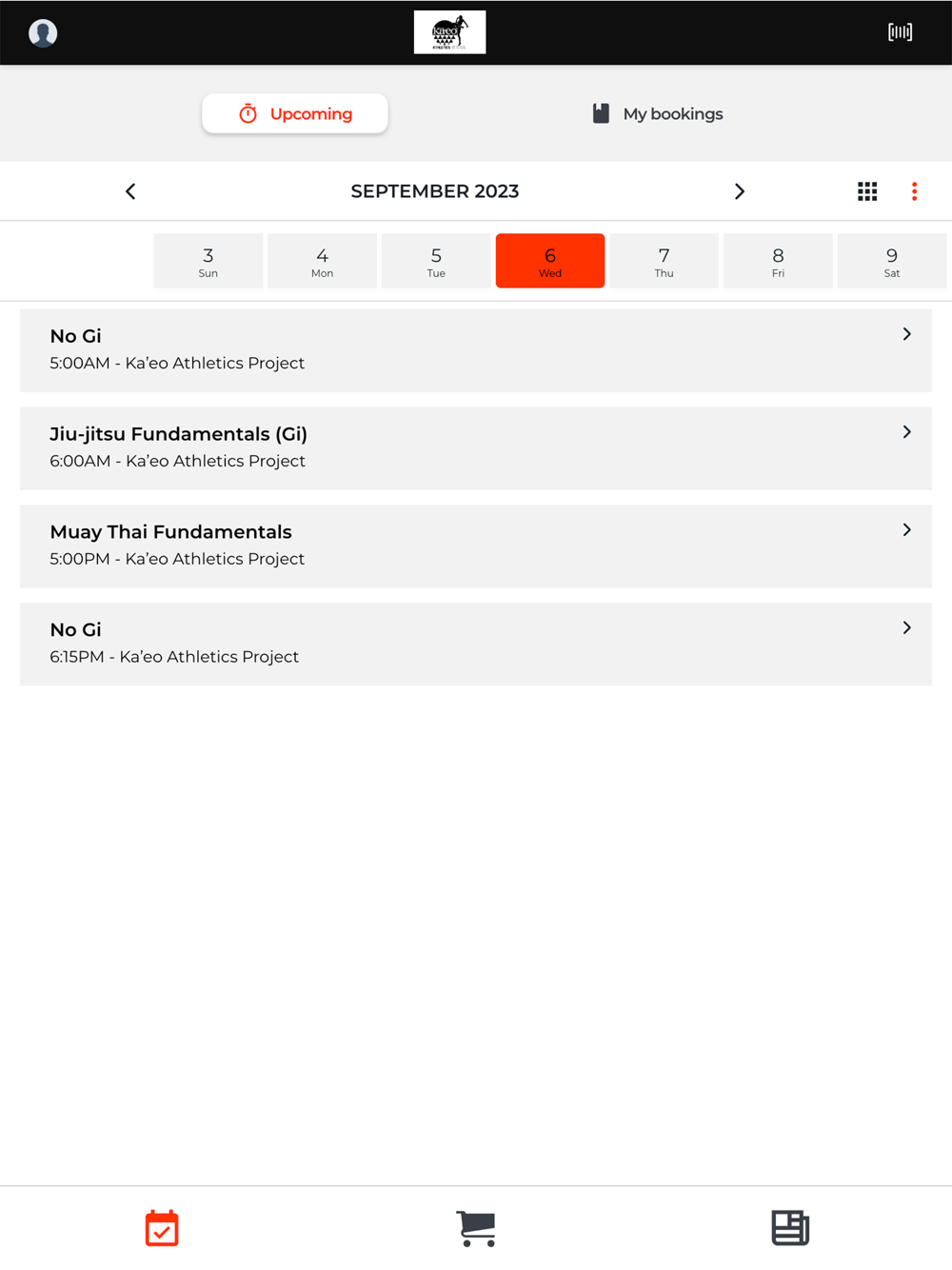The image size is (952, 1270).
Task: Expand chevron on Muay Thai Fundamentals row
Action: point(906,530)
